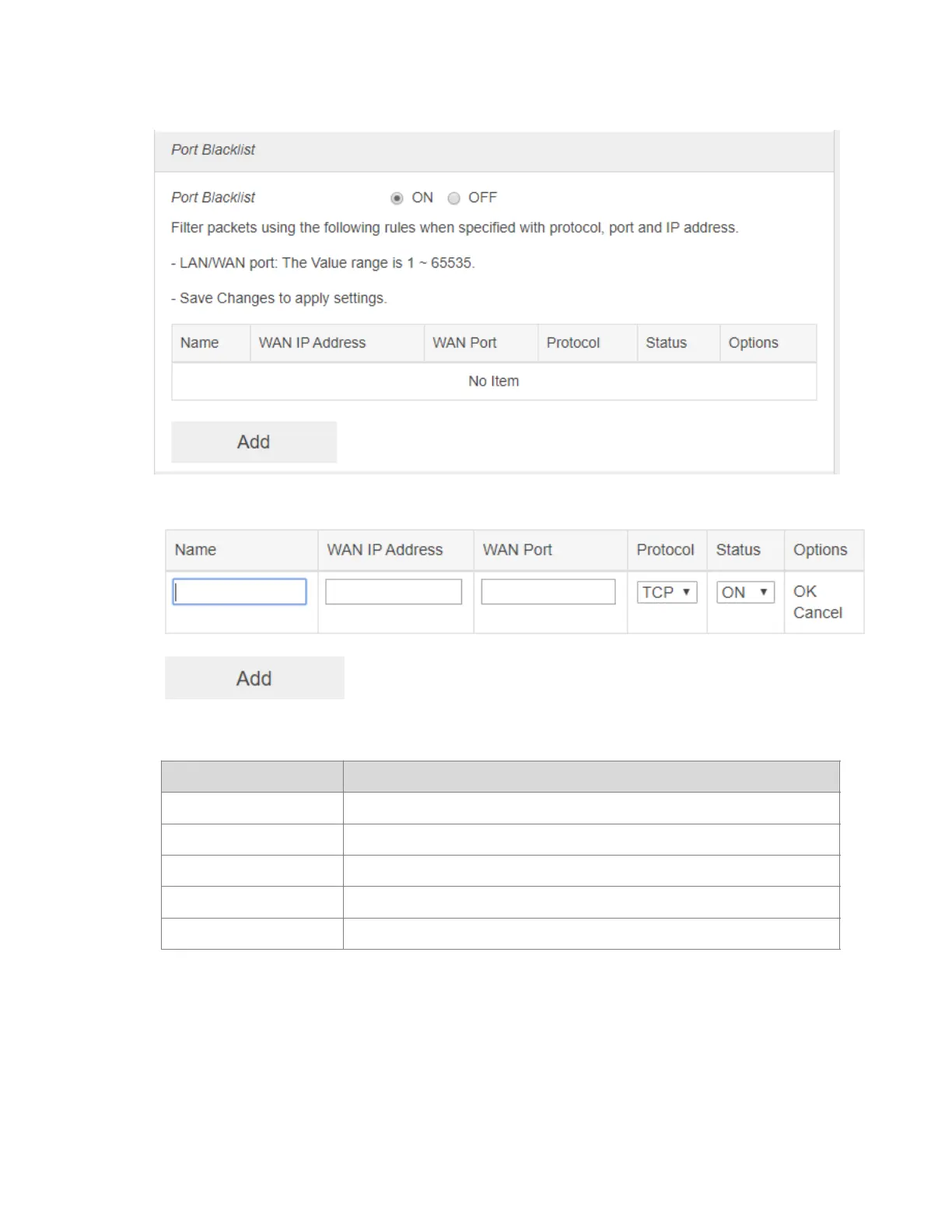Select the Port Blacklist OFF radio button
Screen dimensions: 952x1232
click(453, 198)
